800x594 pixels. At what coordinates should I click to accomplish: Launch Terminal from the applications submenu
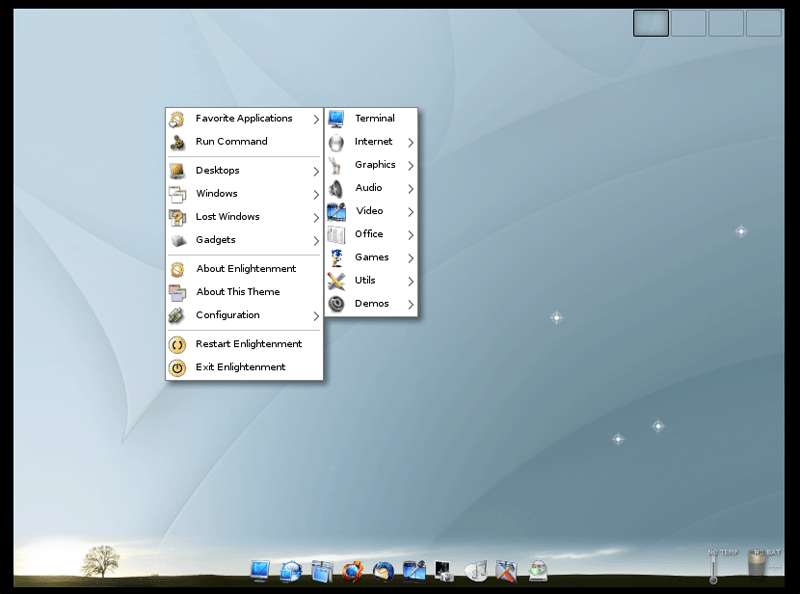click(x=371, y=118)
